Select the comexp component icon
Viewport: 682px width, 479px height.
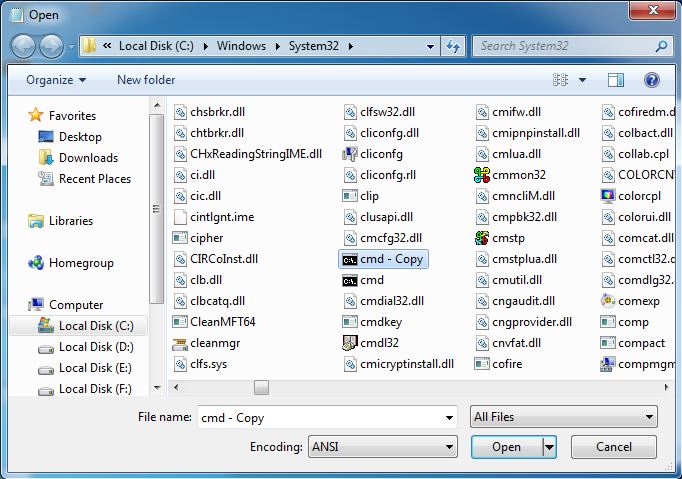coord(608,301)
